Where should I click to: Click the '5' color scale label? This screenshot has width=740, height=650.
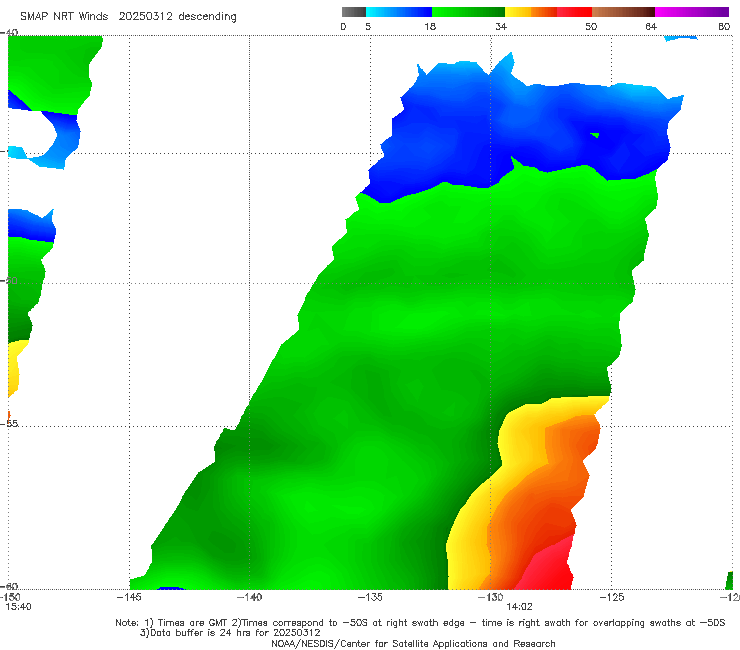pyautogui.click(x=368, y=26)
